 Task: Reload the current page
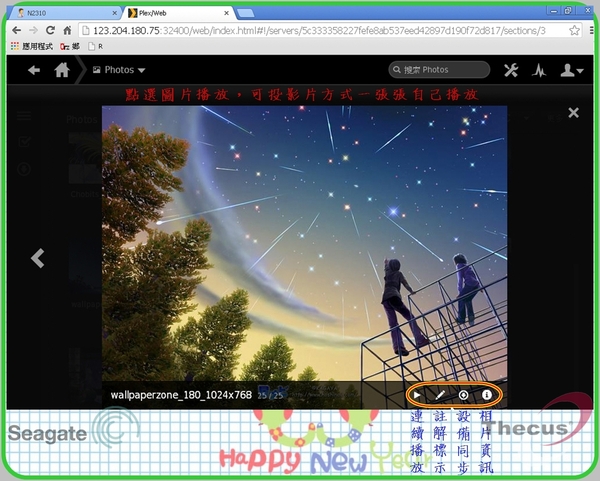click(51, 30)
